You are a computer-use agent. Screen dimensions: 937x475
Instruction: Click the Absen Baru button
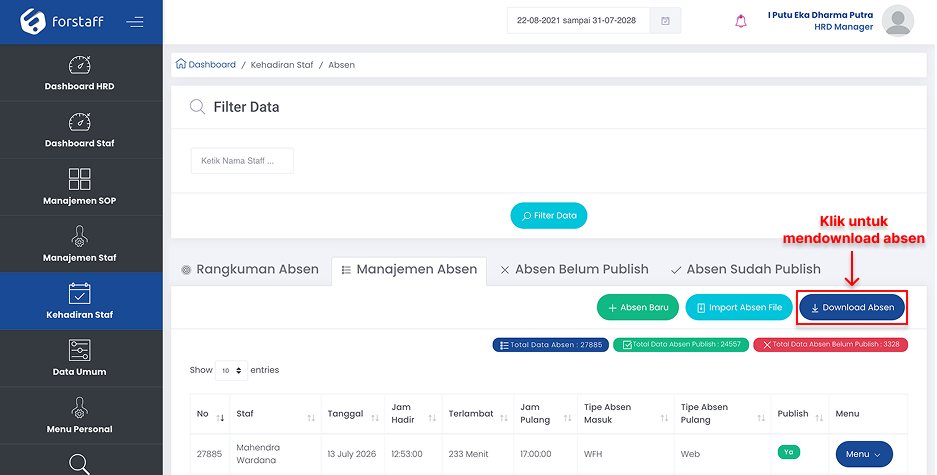tap(638, 307)
